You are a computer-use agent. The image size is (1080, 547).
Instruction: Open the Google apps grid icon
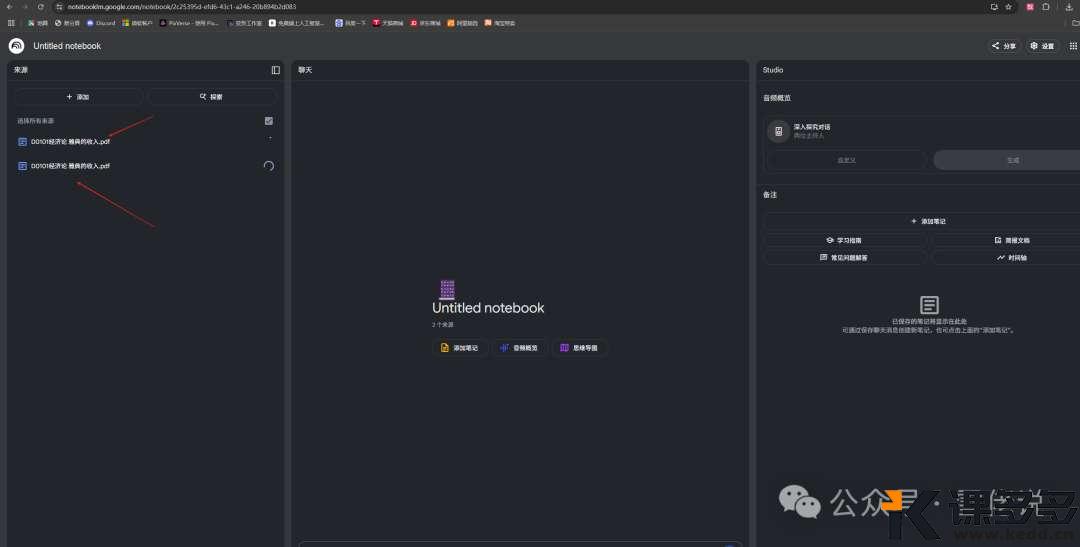(11, 22)
